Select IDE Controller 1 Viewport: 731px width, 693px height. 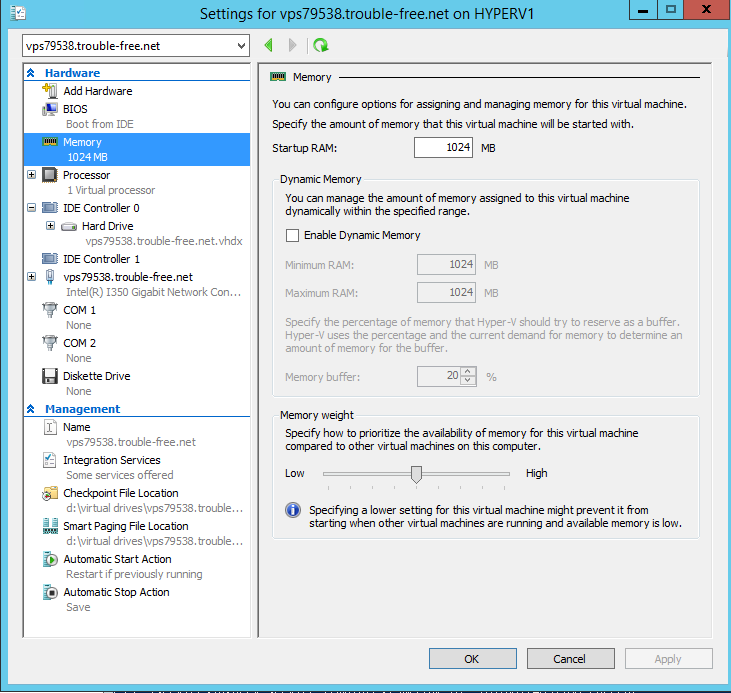101,259
